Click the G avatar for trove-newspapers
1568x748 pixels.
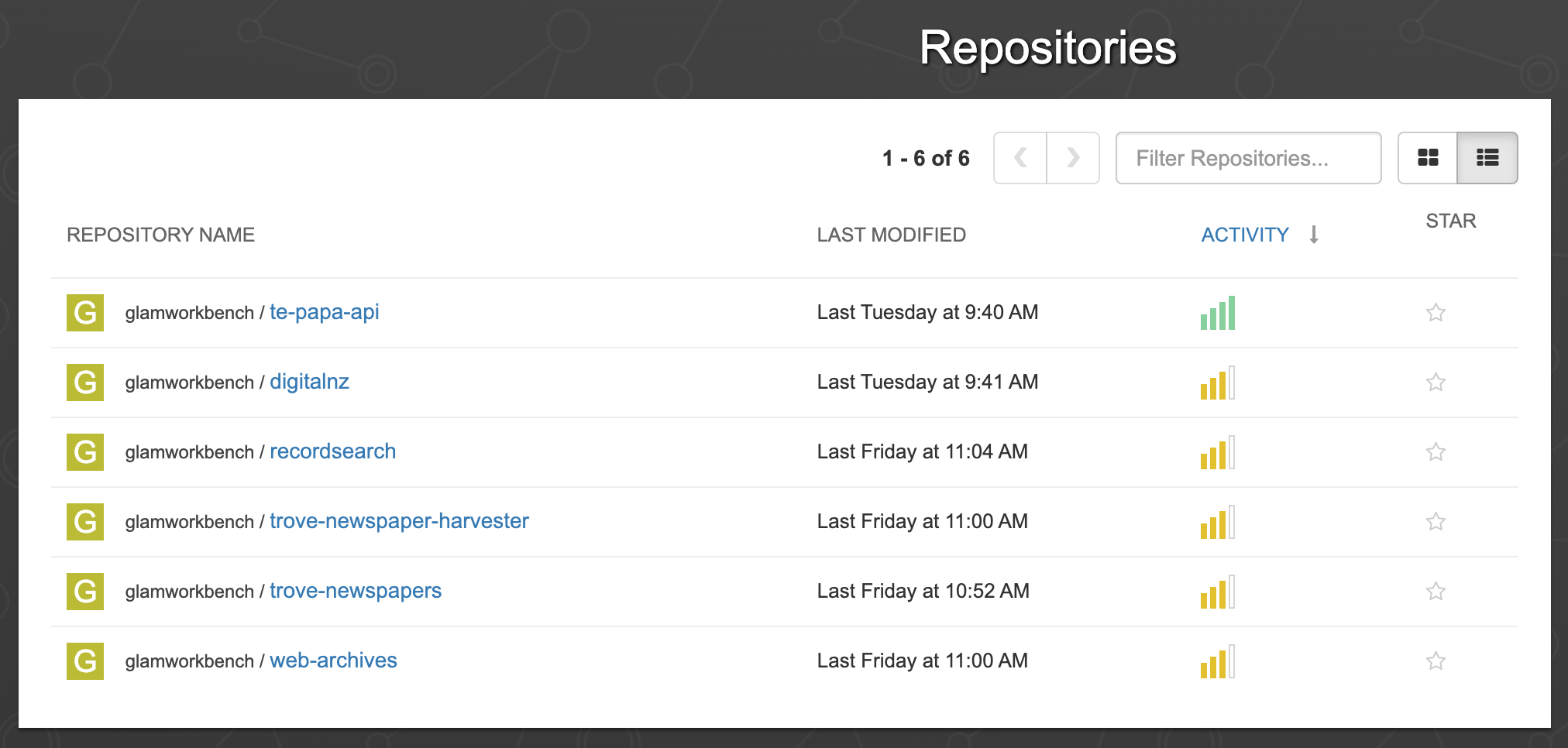85,592
